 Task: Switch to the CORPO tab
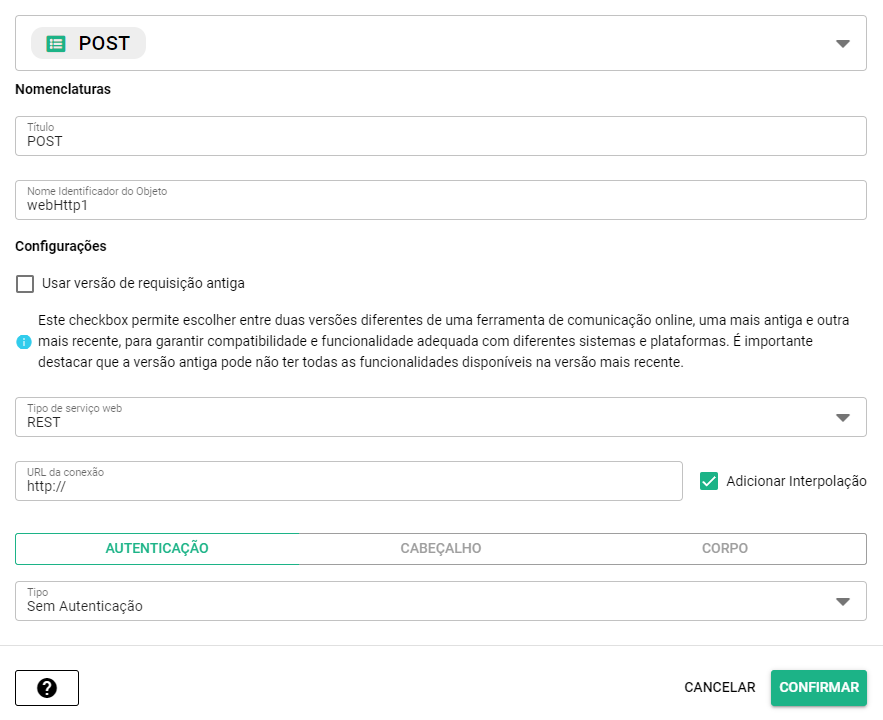tap(724, 548)
